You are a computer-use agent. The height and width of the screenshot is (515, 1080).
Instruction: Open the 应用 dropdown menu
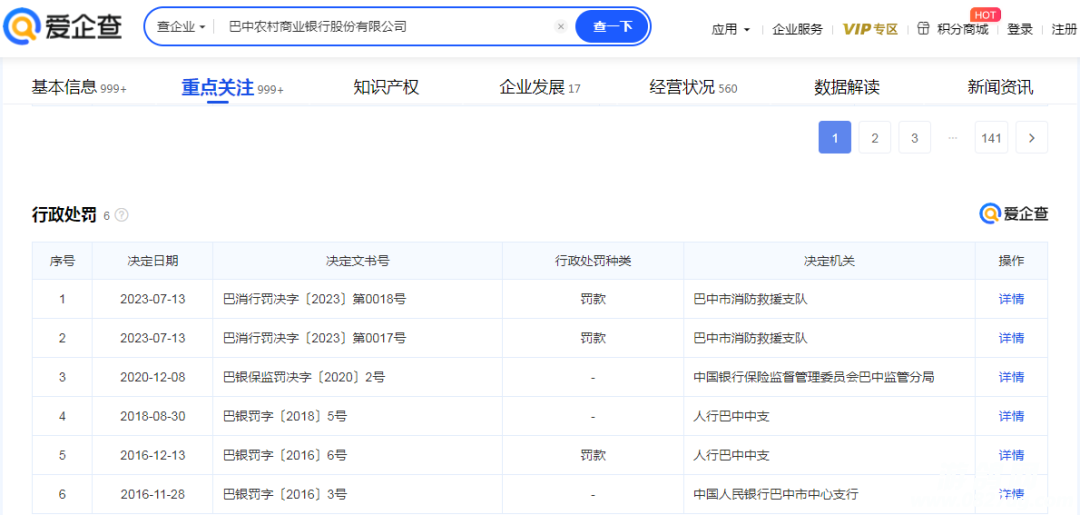tap(730, 29)
